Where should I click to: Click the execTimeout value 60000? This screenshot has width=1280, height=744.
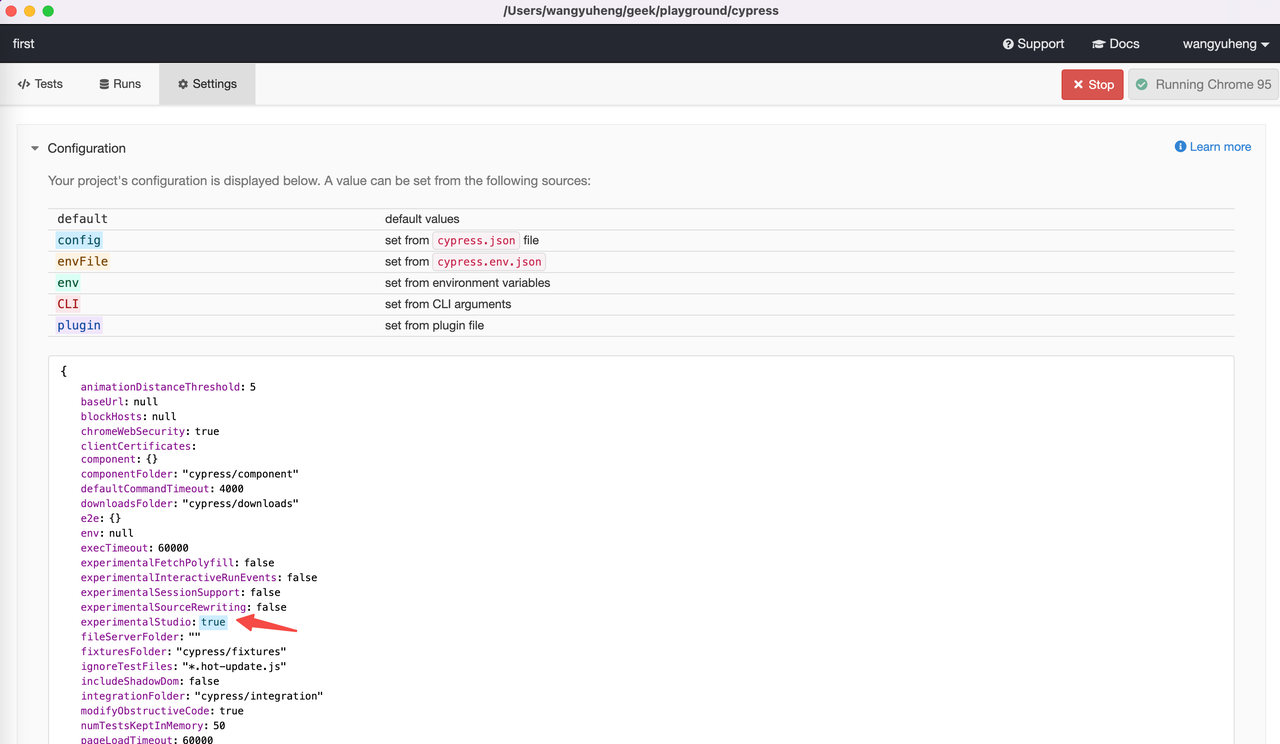point(173,548)
